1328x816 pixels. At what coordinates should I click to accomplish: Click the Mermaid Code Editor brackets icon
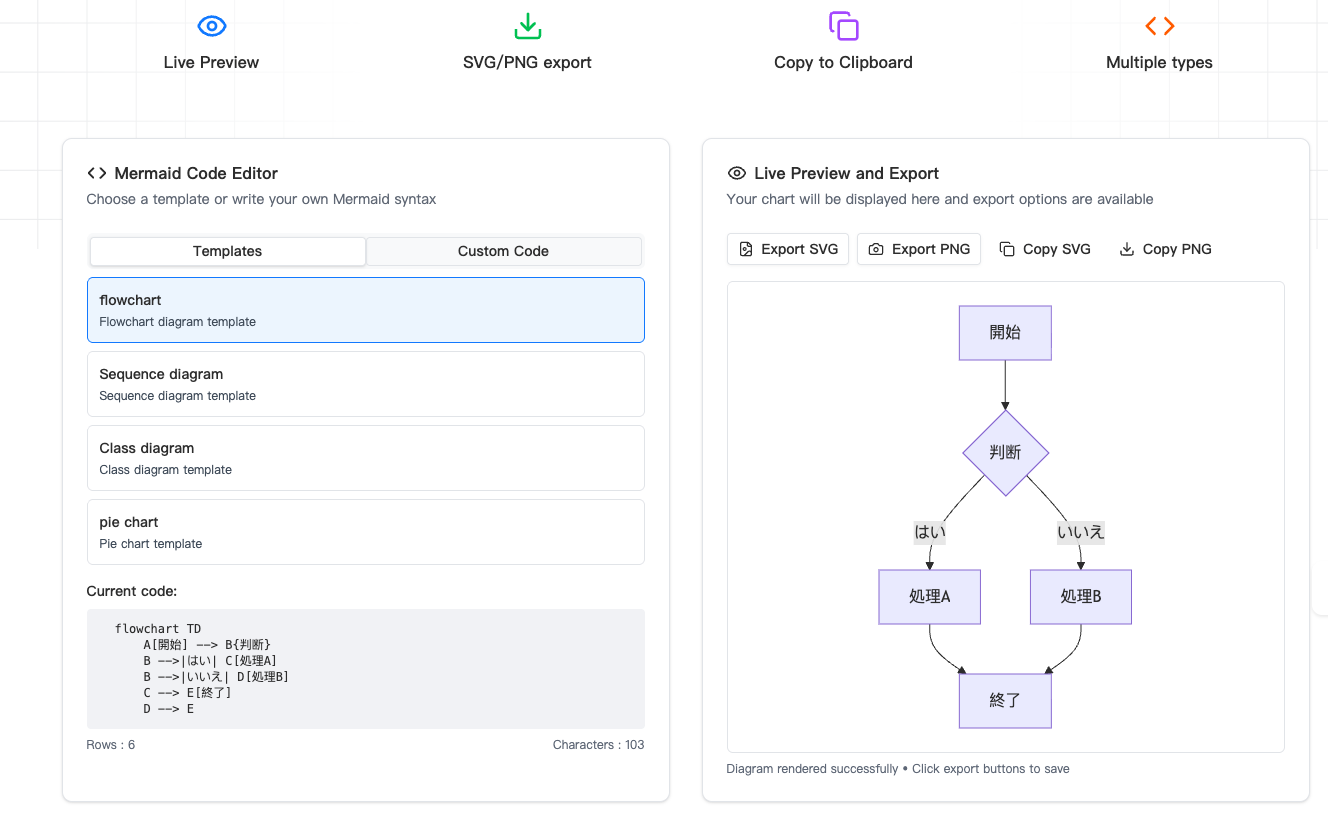(x=97, y=173)
